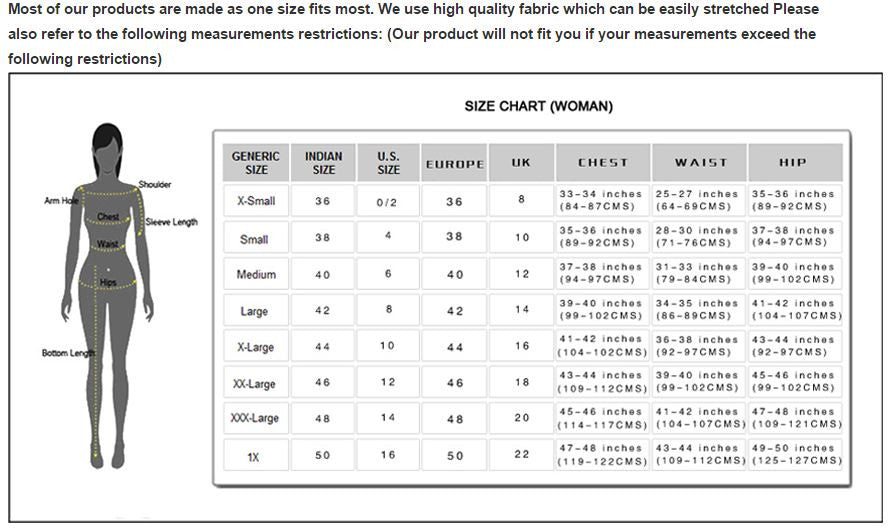This screenshot has height=529, width=894.
Task: Select the XX-Large size row label
Action: 254,384
